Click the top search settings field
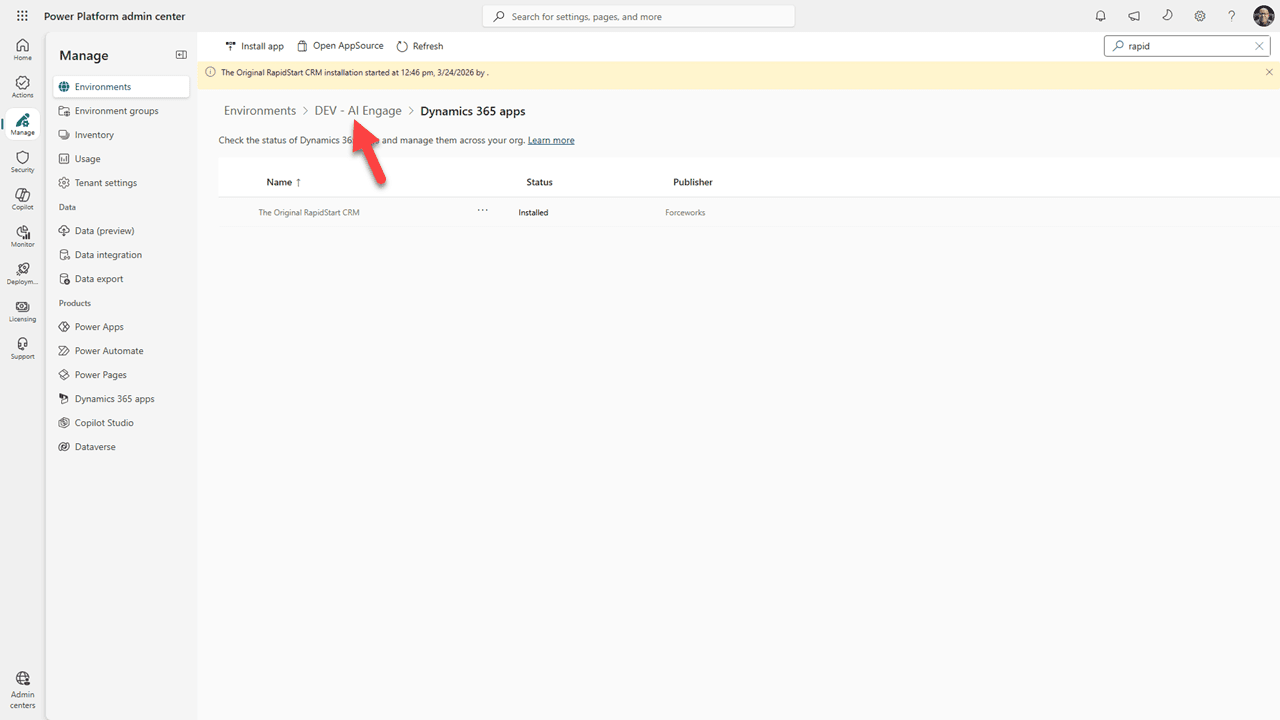Viewport: 1280px width, 720px height. [x=640, y=16]
